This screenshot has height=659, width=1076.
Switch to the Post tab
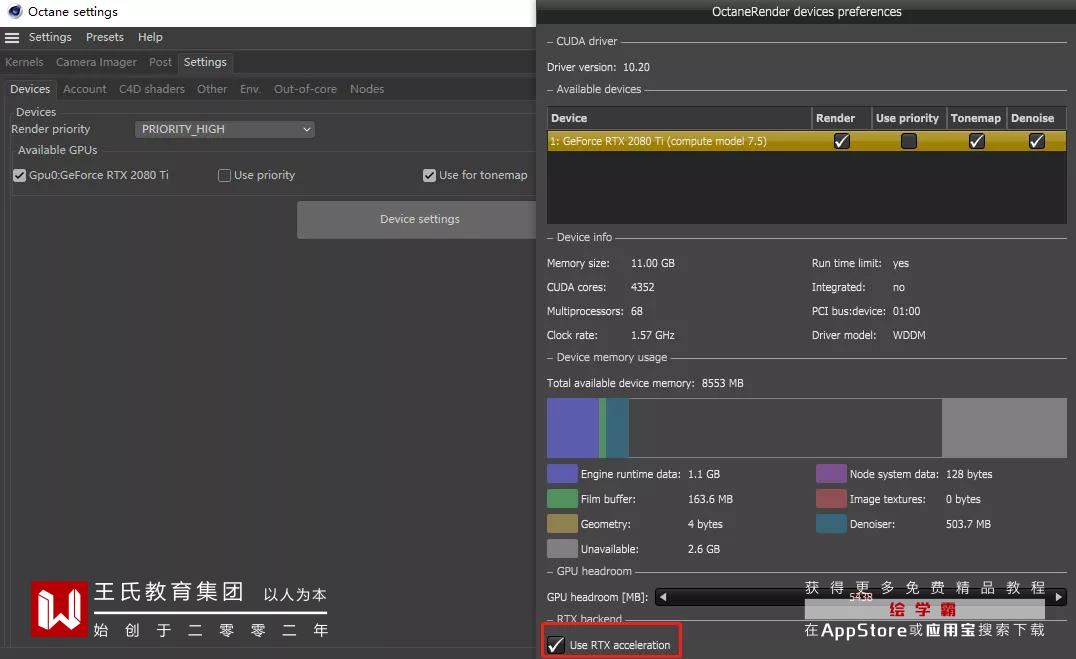tap(161, 62)
